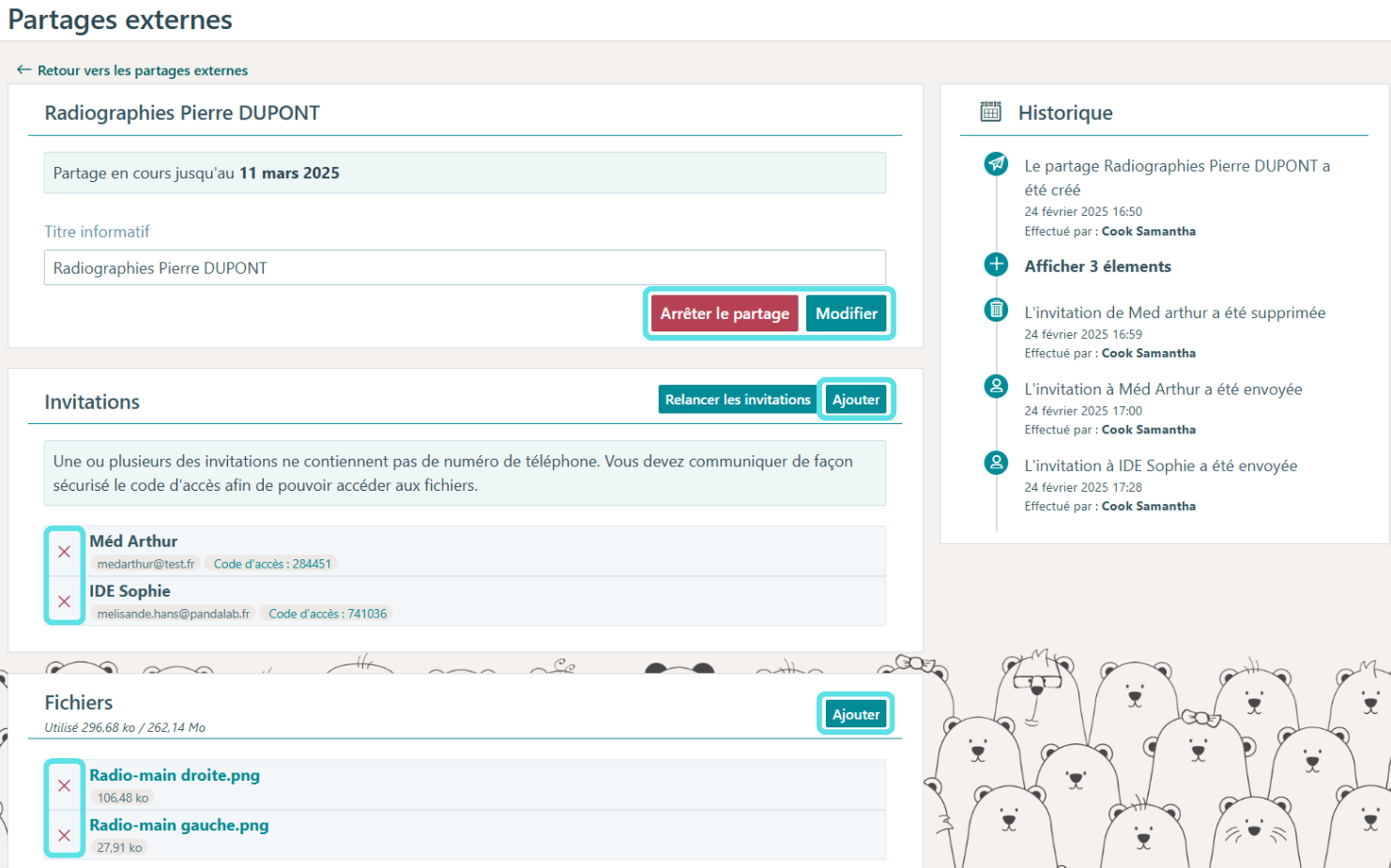
Task: Click the calendar icon beside Historique
Action: 991,112
